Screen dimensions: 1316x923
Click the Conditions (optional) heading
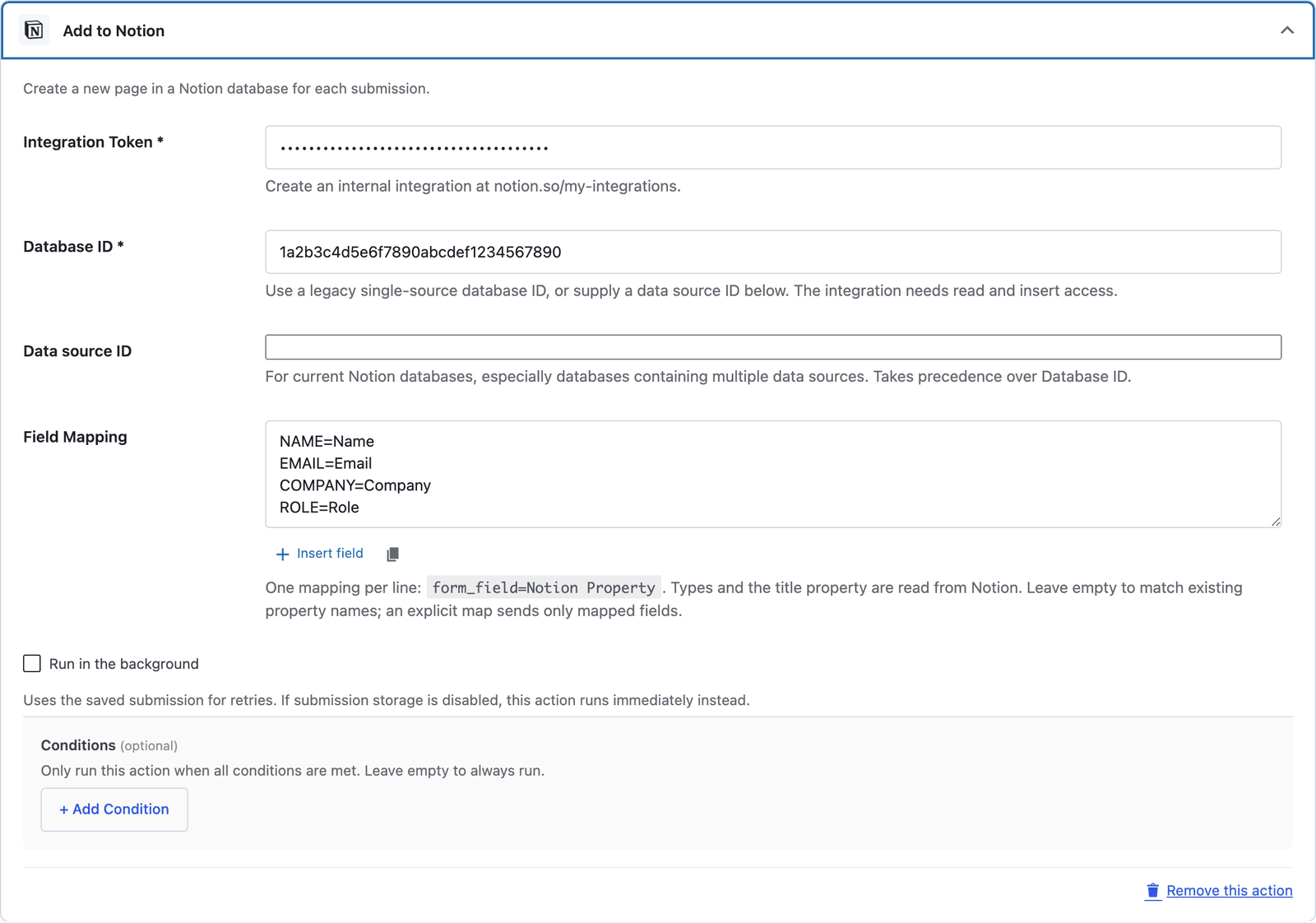109,745
